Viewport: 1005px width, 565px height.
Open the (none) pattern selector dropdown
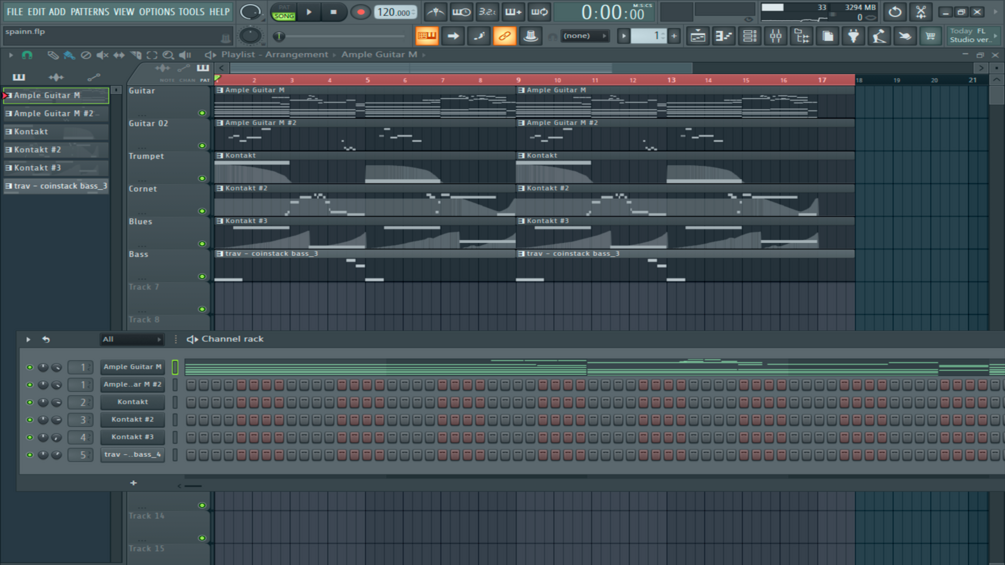[585, 36]
